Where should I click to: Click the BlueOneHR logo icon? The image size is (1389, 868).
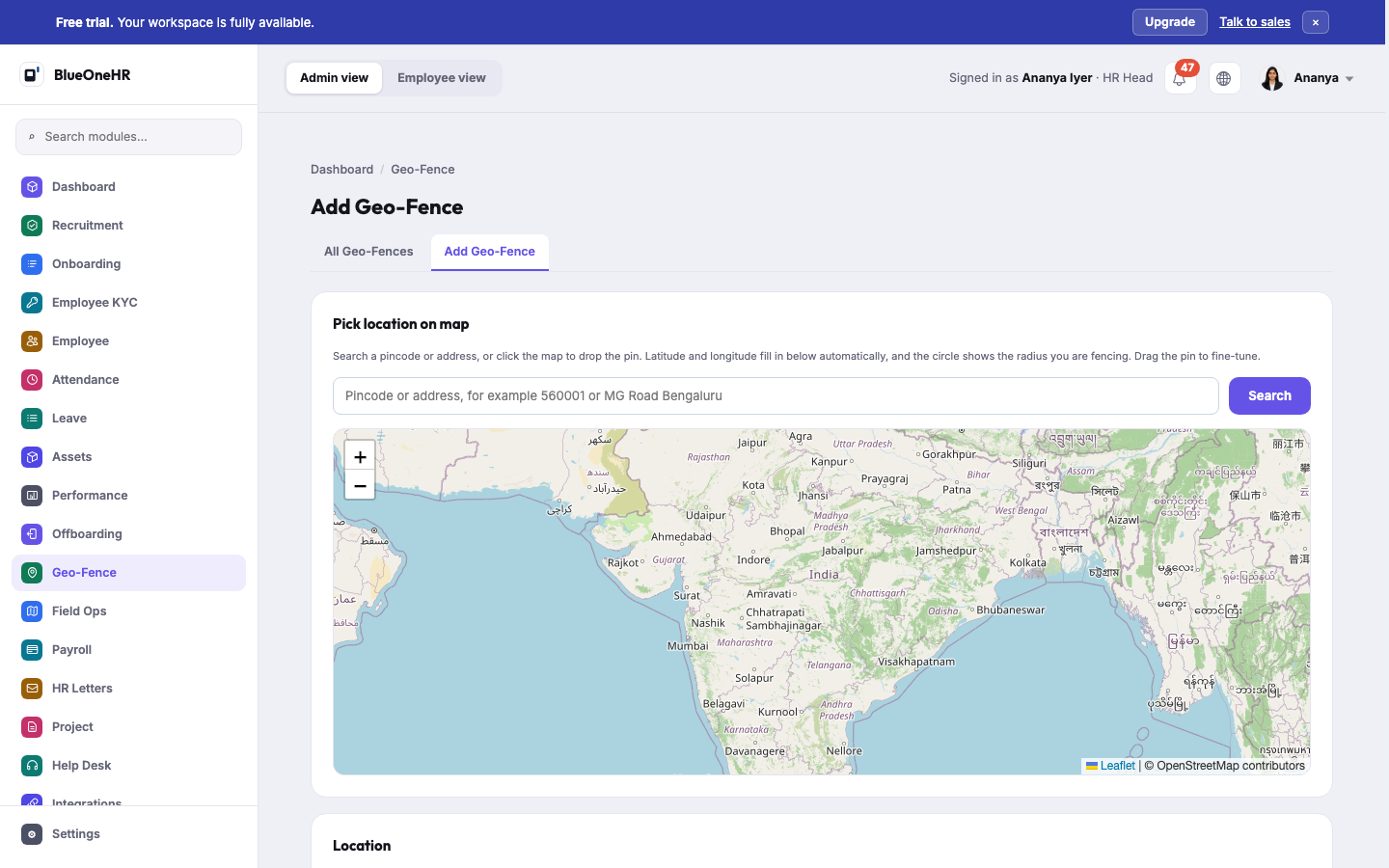[x=32, y=74]
